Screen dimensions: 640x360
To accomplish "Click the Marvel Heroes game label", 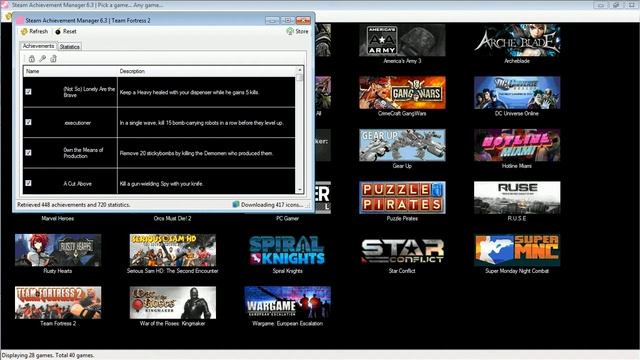I will tap(58, 218).
